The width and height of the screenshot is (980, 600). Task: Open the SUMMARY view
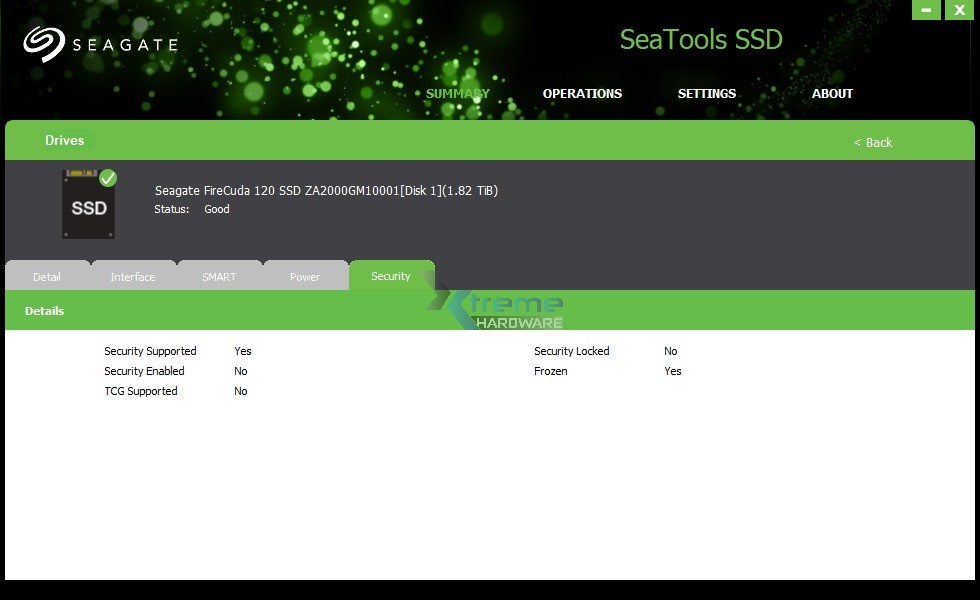coord(457,93)
